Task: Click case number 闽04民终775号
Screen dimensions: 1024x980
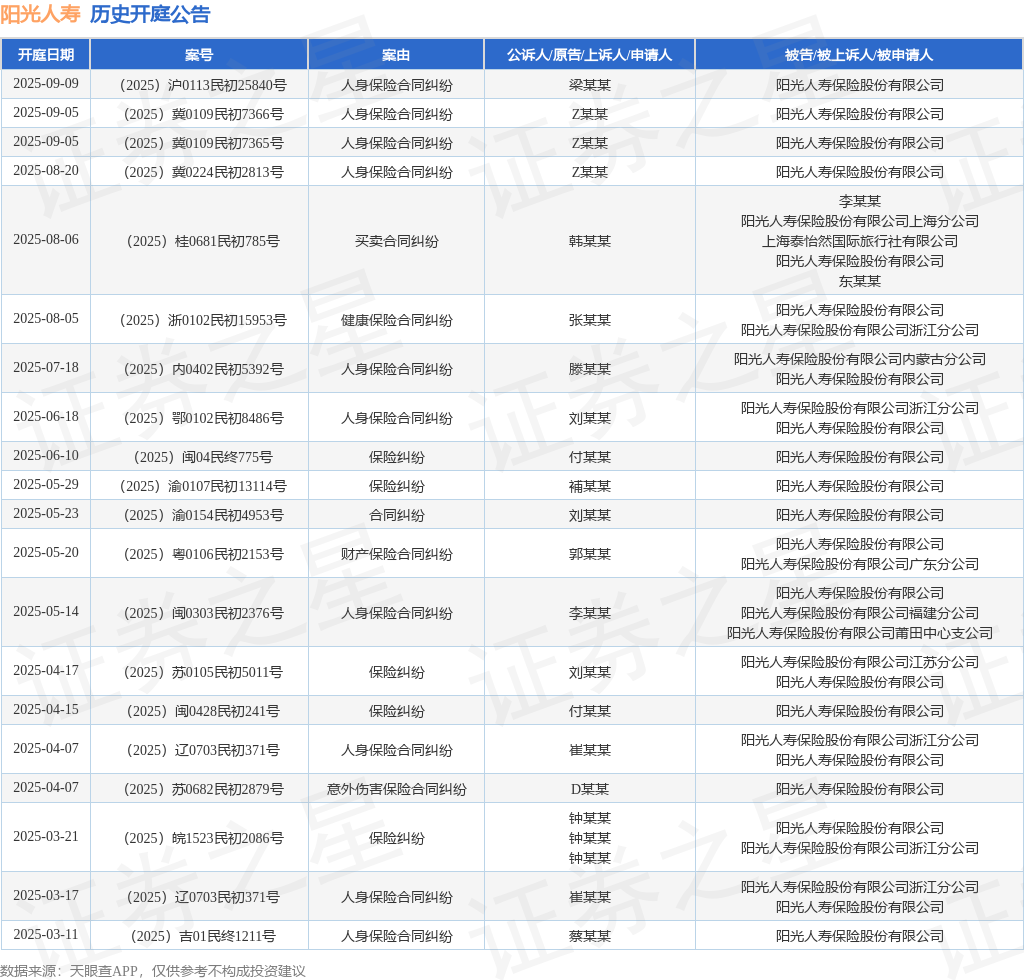Action: (203, 458)
